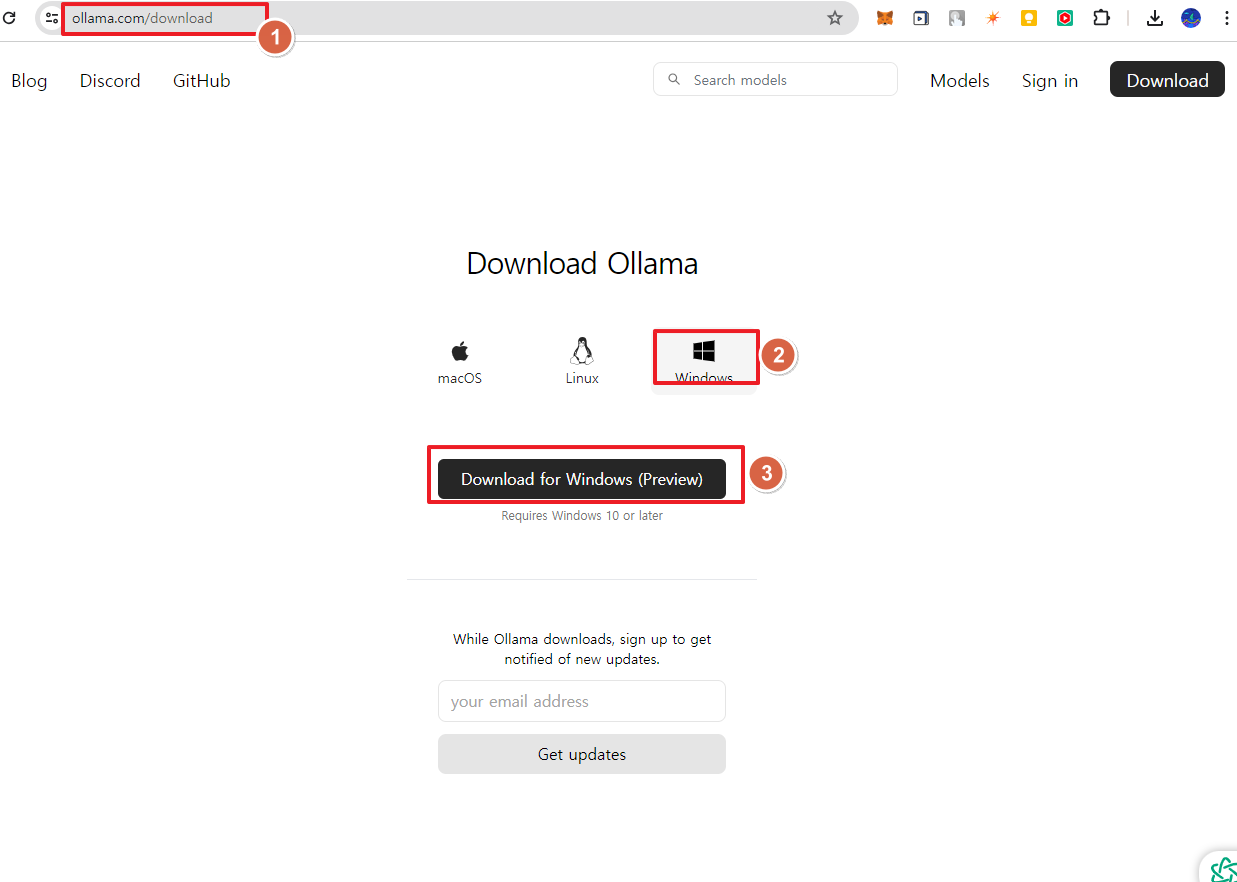Click the Download Ollama heading
1237x882 pixels.
[x=582, y=264]
